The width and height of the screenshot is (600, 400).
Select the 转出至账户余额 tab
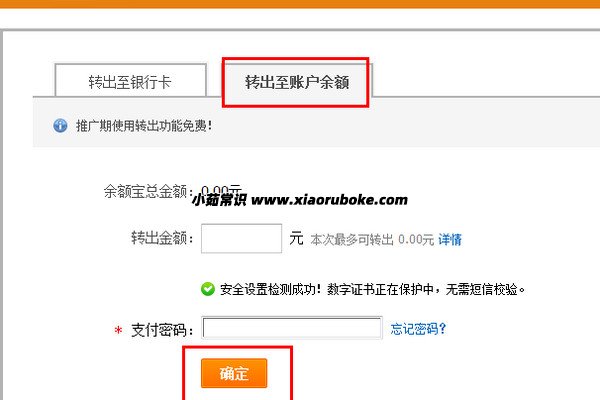coord(297,82)
